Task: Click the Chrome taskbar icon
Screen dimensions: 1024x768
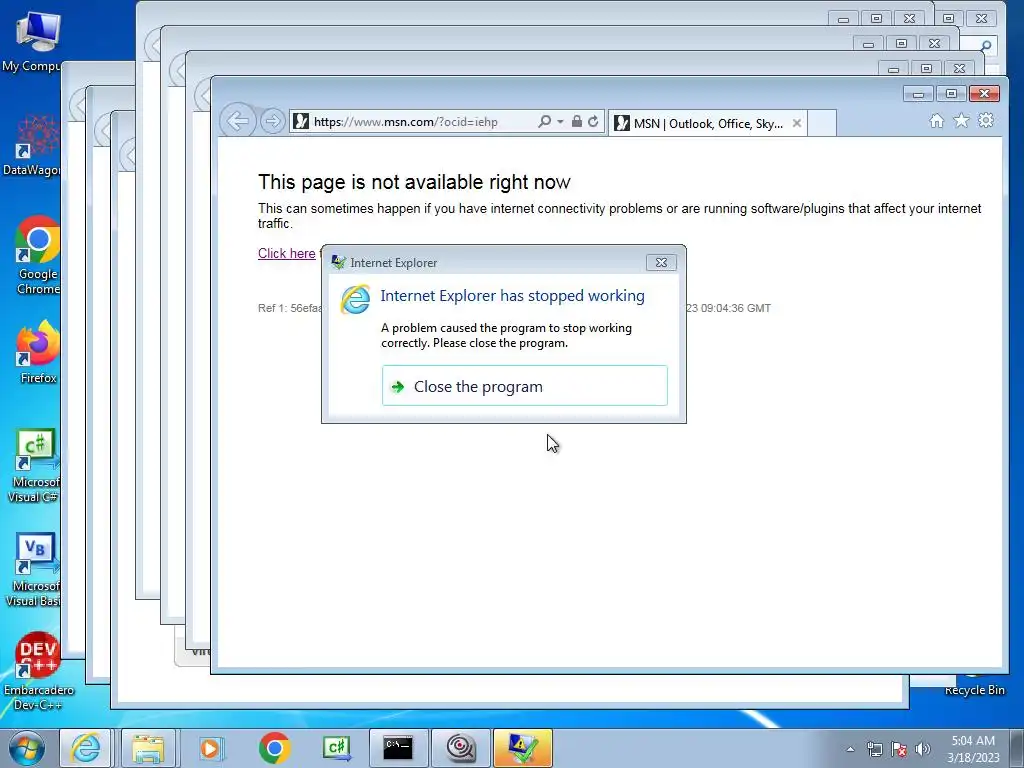Action: coord(274,748)
